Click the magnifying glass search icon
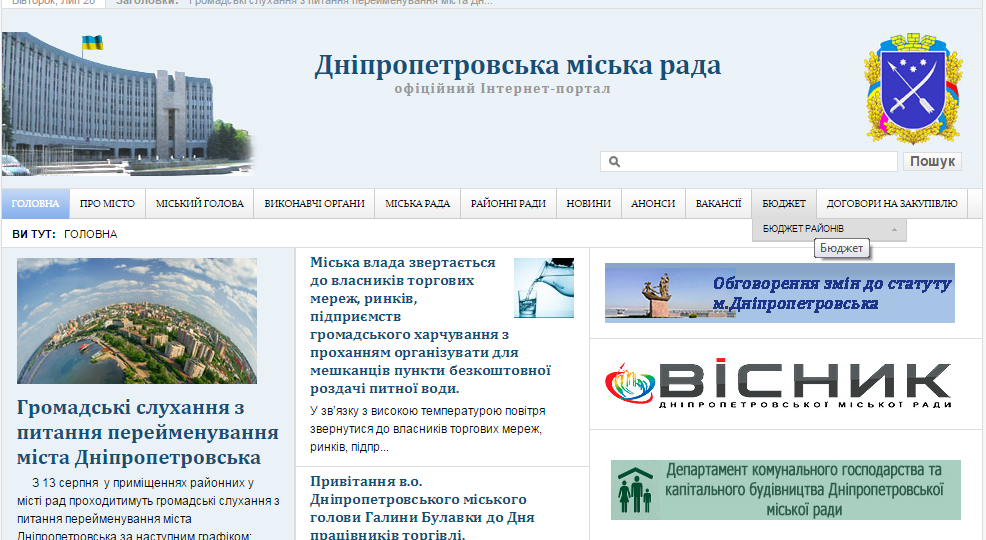986x540 pixels. click(614, 162)
